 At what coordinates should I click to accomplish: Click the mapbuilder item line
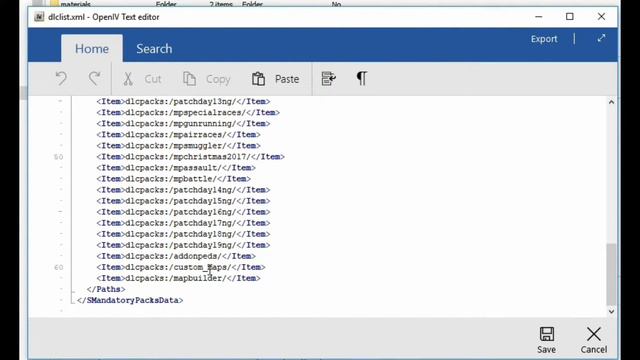point(178,278)
